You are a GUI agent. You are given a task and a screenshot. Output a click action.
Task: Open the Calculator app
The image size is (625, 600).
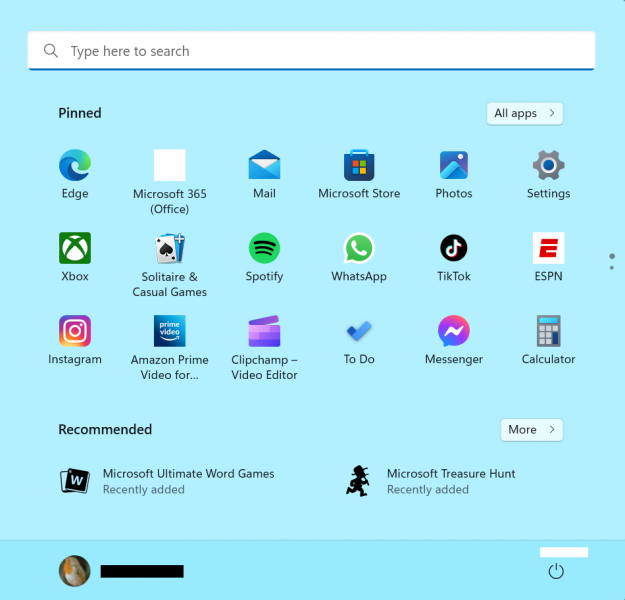click(548, 331)
